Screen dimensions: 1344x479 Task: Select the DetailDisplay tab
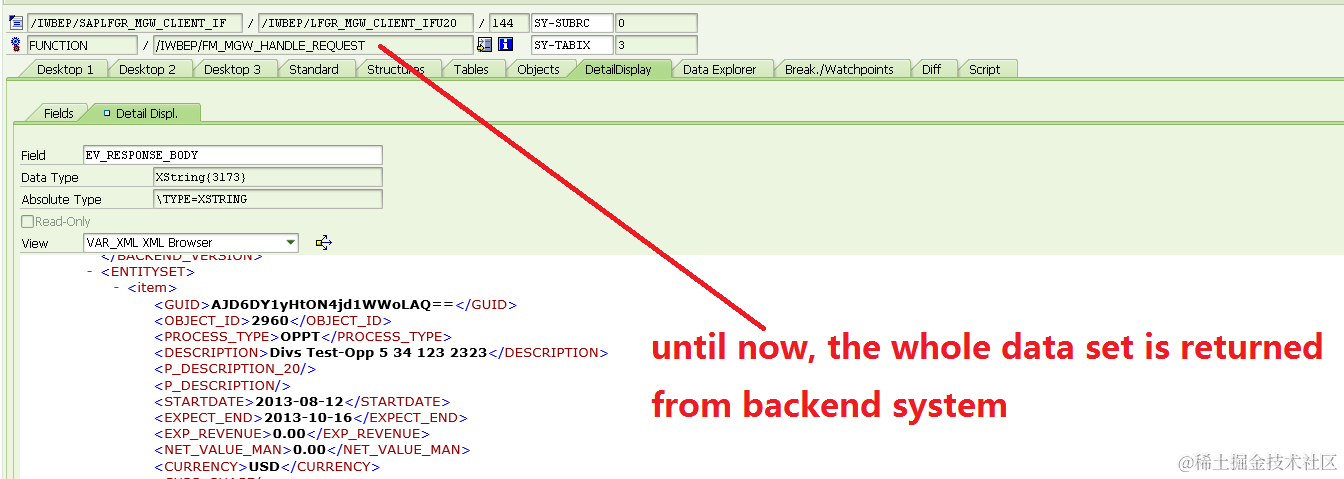(618, 69)
